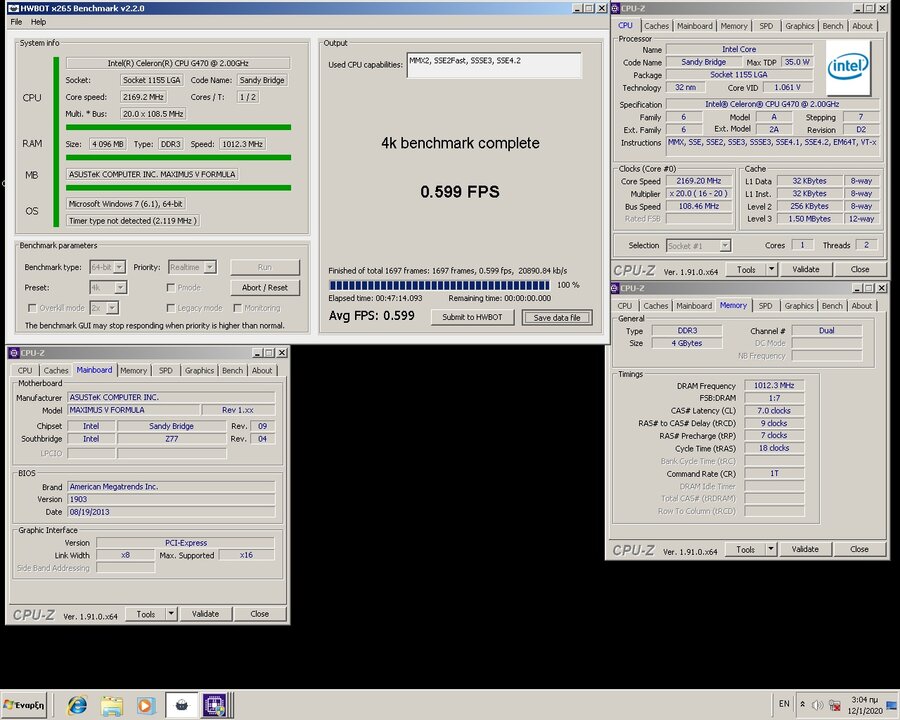Open Internet Explorer from the taskbar
The image size is (900, 720).
77,704
